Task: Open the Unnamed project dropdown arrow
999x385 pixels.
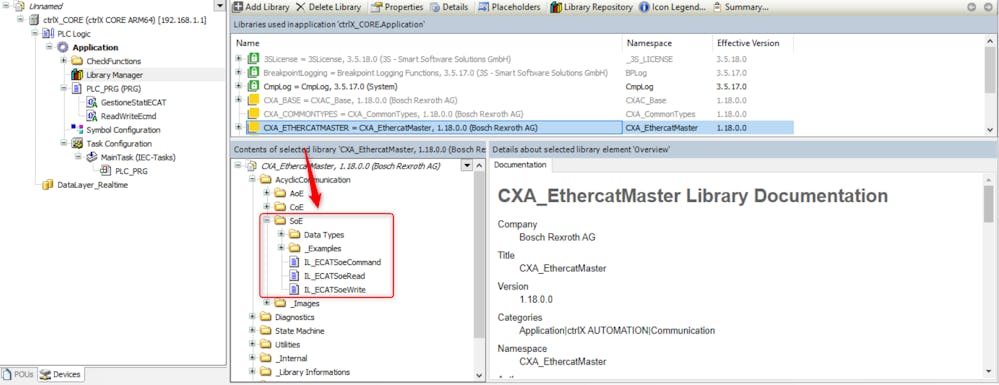Action: (220, 6)
